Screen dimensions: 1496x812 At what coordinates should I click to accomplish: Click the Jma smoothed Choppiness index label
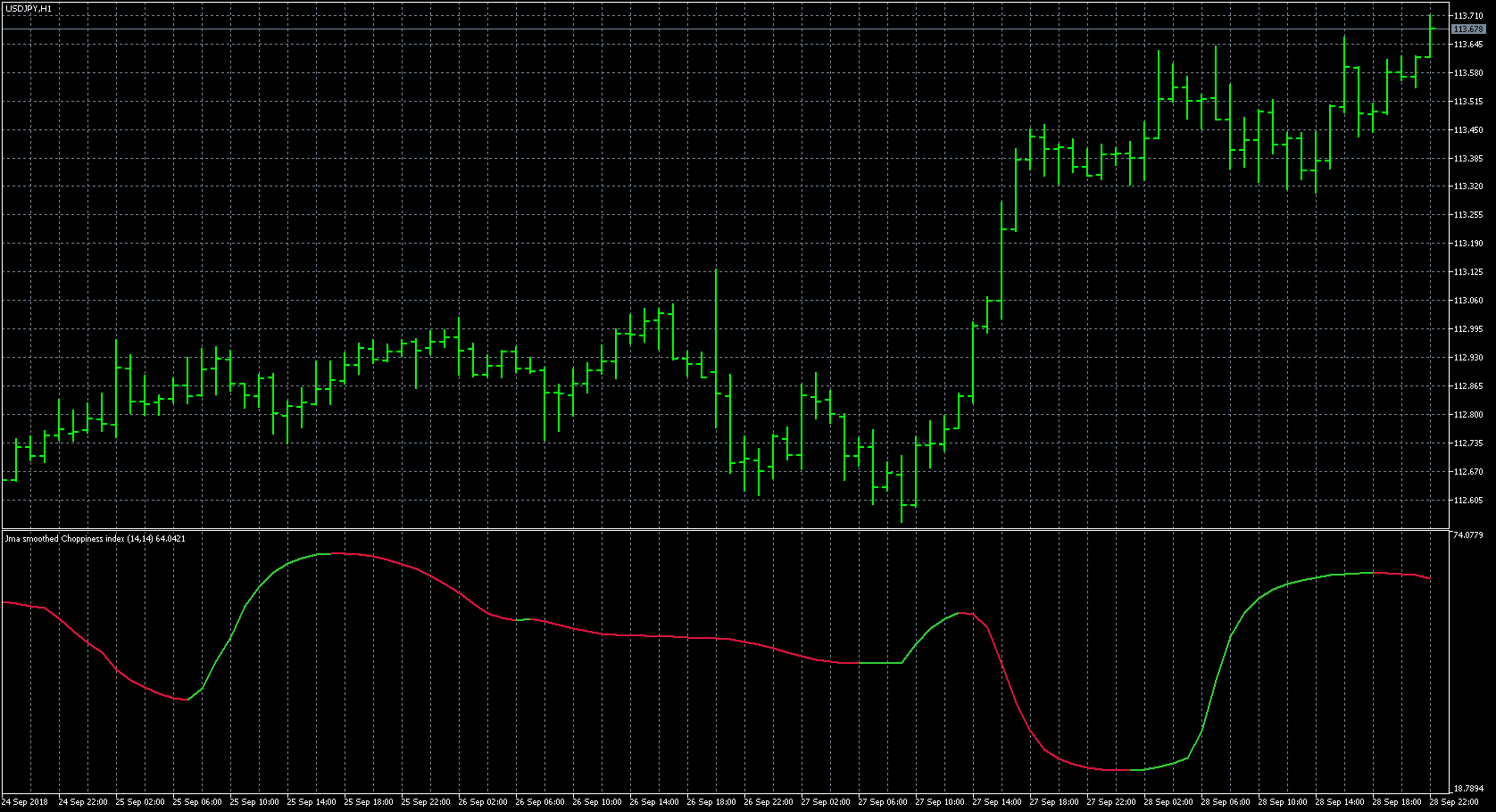pos(95,539)
